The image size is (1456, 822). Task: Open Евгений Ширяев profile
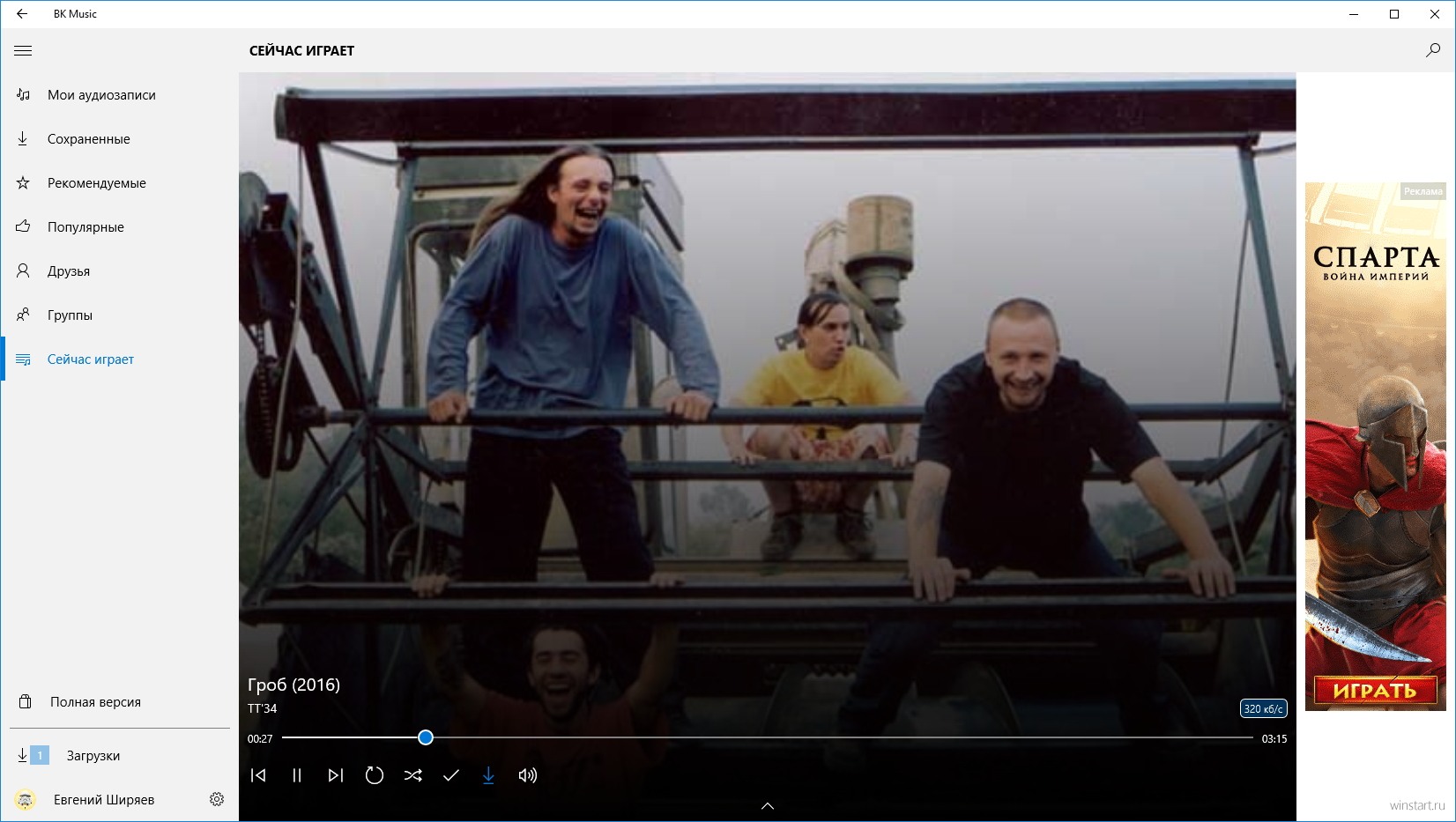[104, 800]
